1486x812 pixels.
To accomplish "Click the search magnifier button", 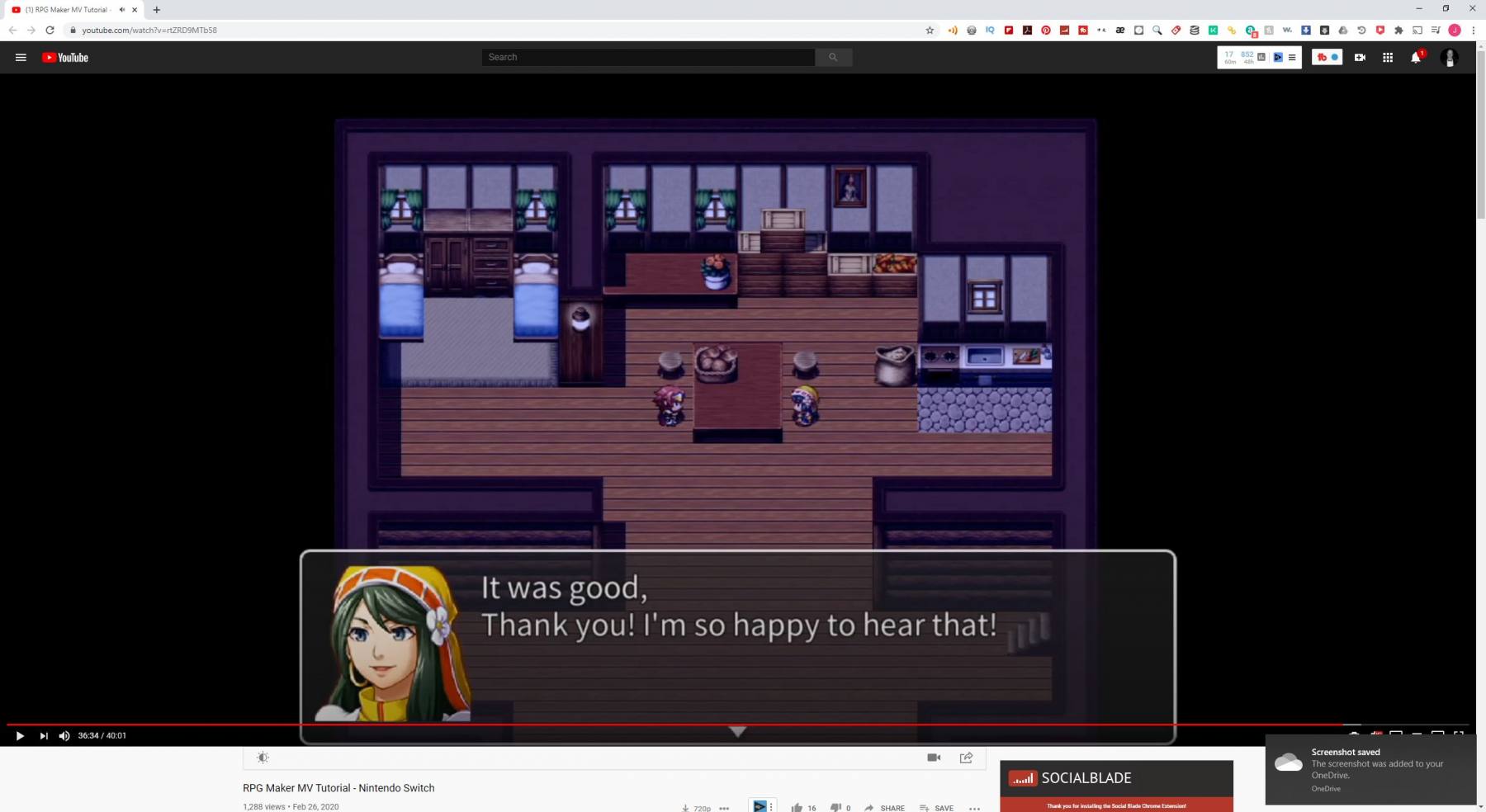I will click(x=833, y=57).
